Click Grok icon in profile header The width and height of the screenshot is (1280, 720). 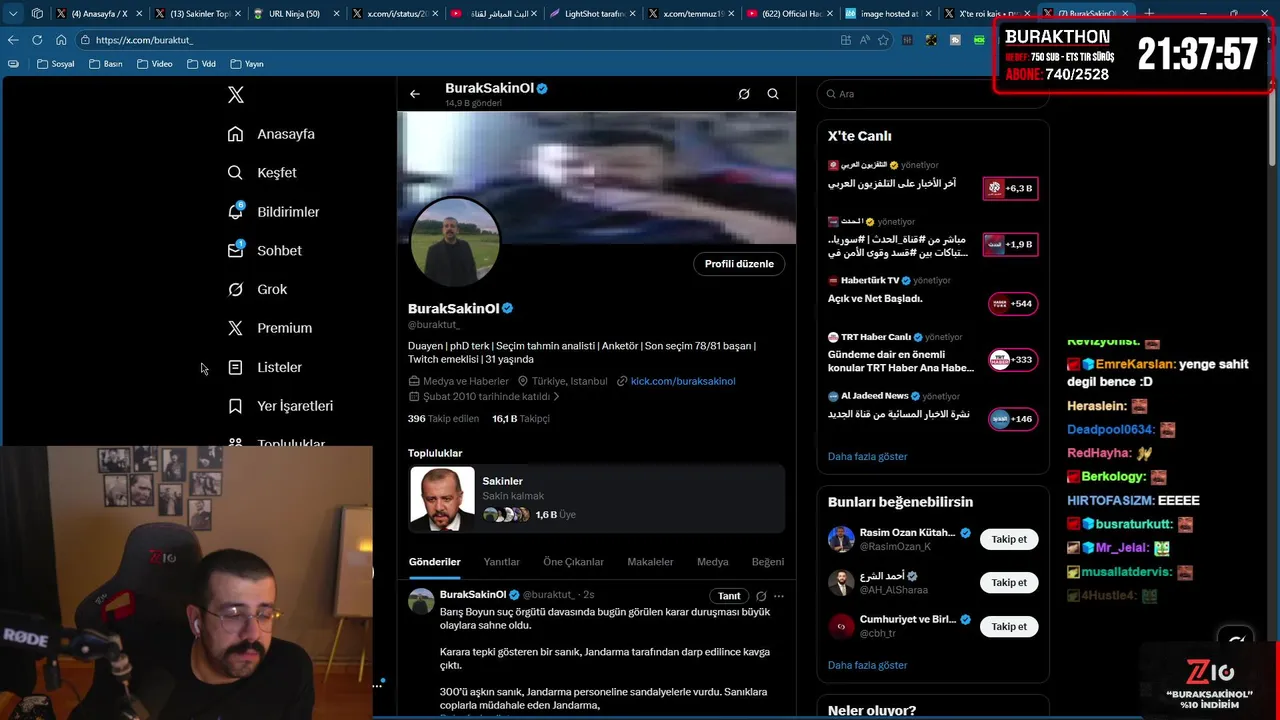(744, 94)
